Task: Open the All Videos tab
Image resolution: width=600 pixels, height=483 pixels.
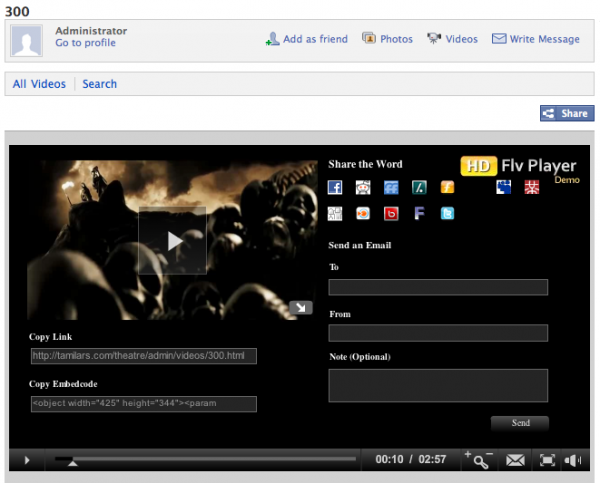Action: pyautogui.click(x=39, y=84)
